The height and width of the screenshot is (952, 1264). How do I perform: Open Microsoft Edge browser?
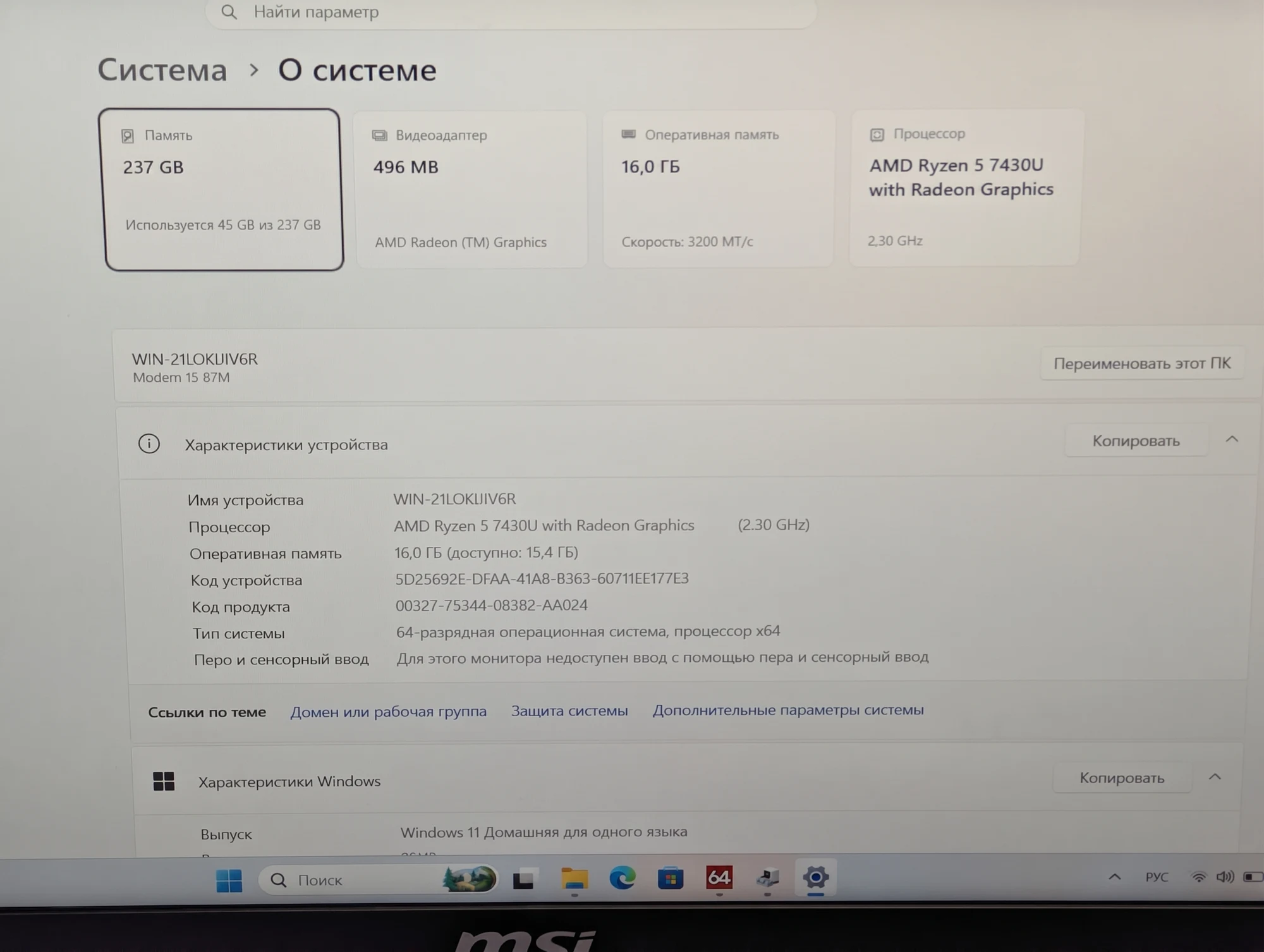click(622, 878)
